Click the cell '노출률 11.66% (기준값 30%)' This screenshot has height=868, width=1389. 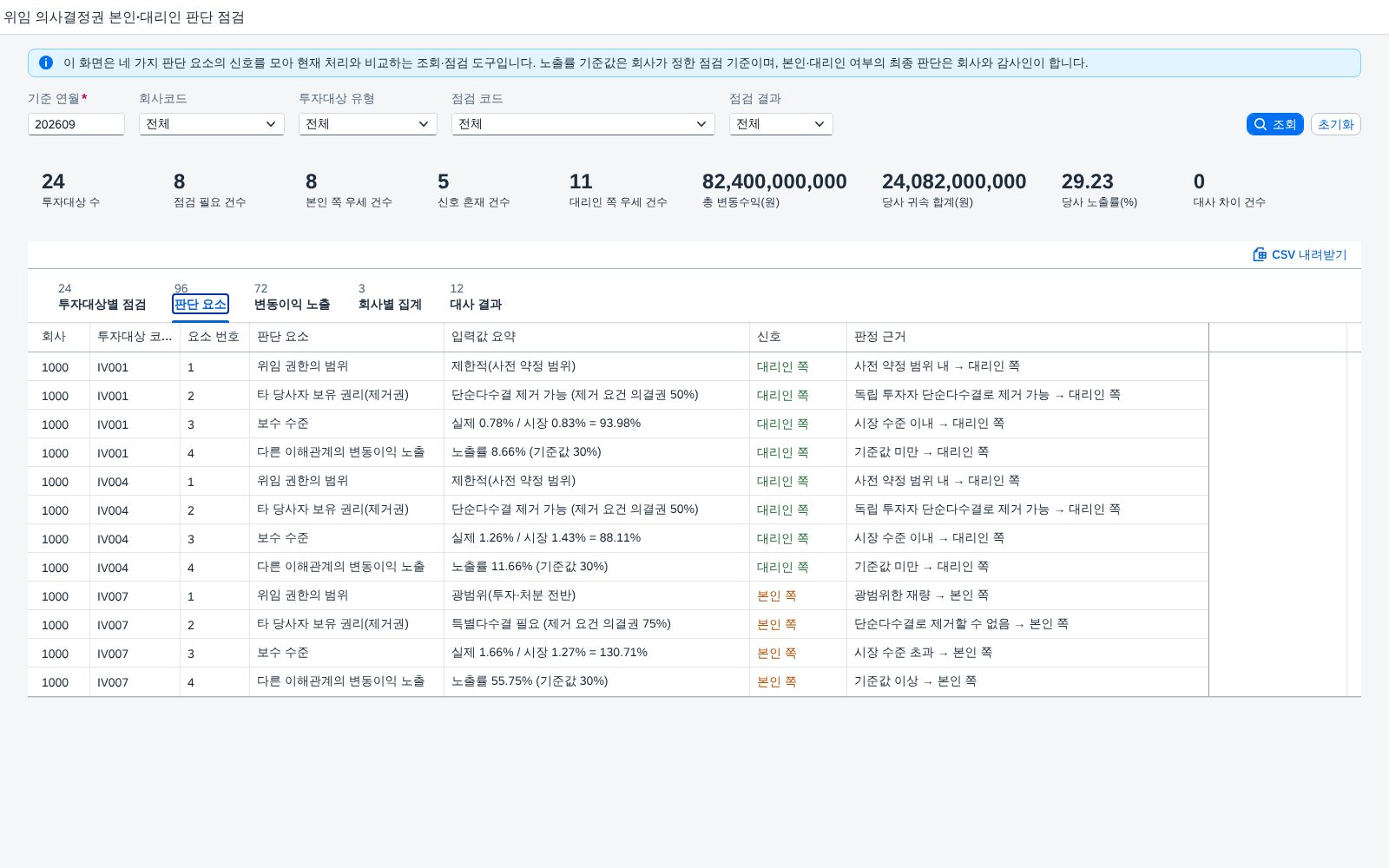click(596, 567)
